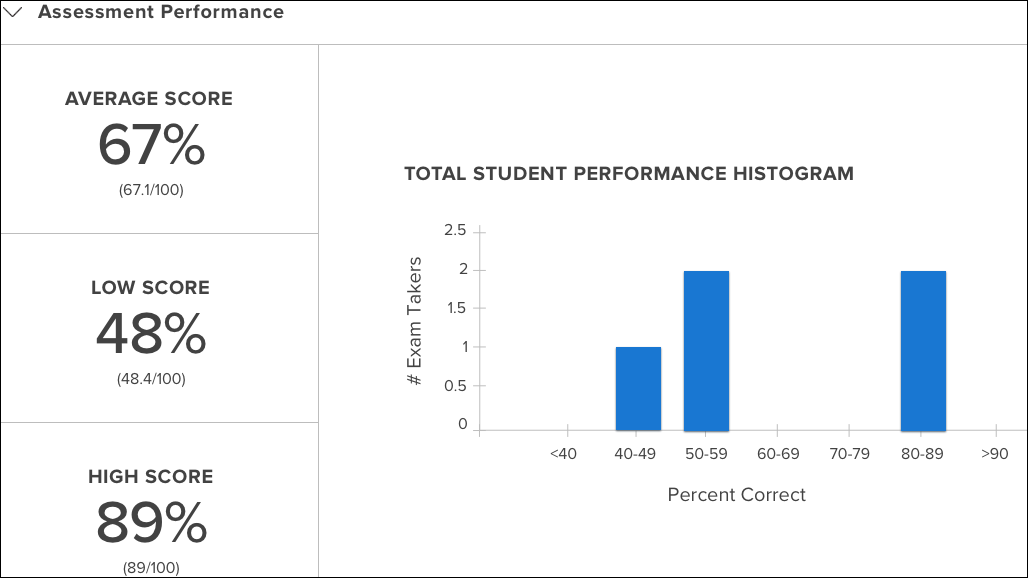Click the 1.5 y-axis tick label

click(x=456, y=308)
